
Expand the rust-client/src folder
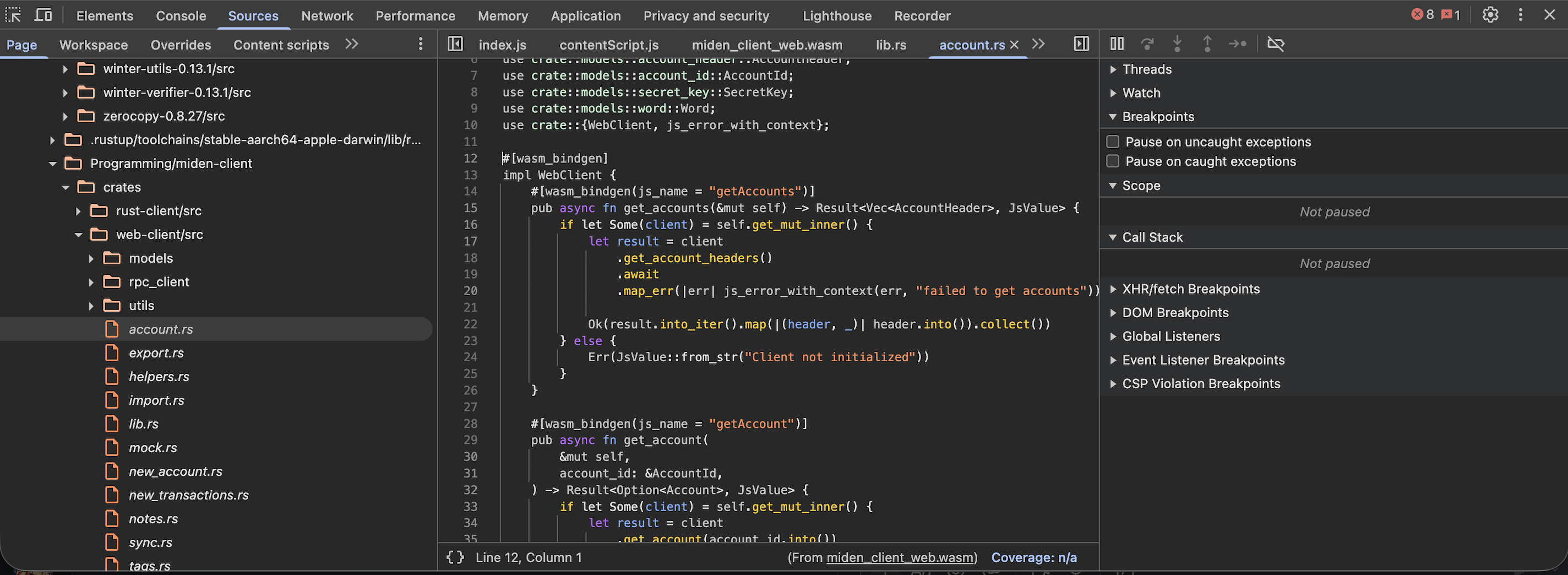pyautogui.click(x=78, y=211)
